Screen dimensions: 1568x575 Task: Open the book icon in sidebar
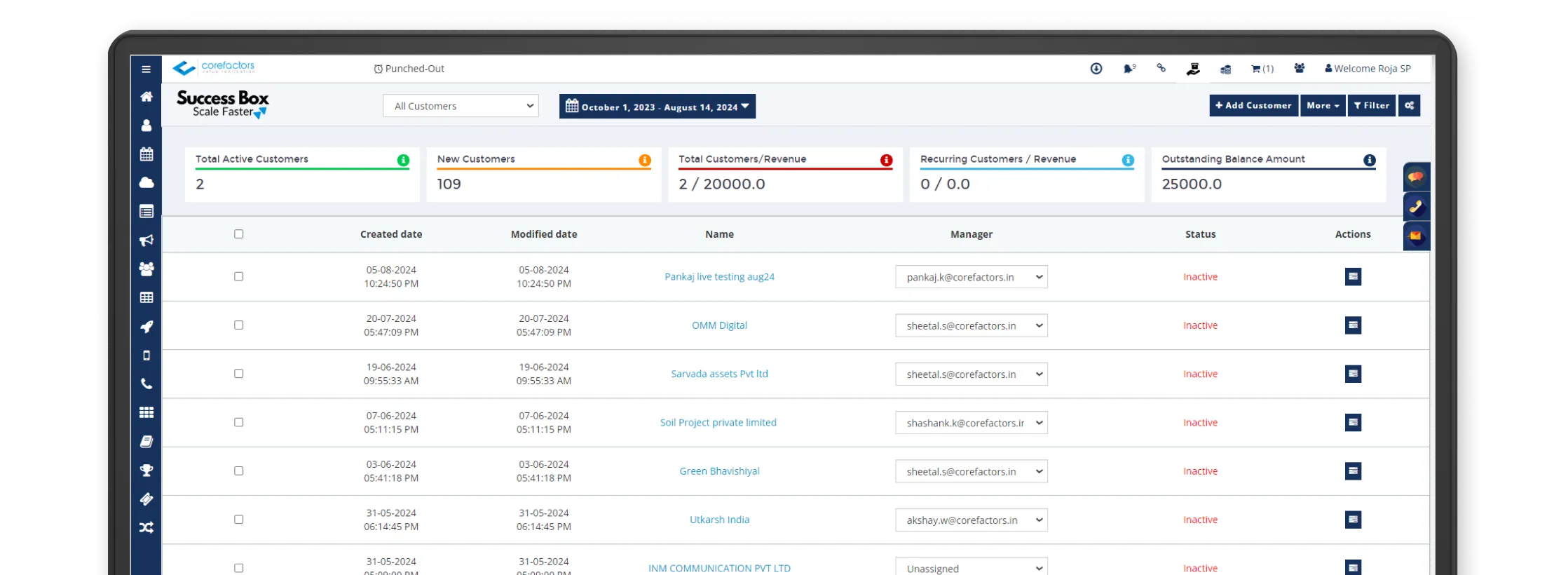pyautogui.click(x=146, y=442)
